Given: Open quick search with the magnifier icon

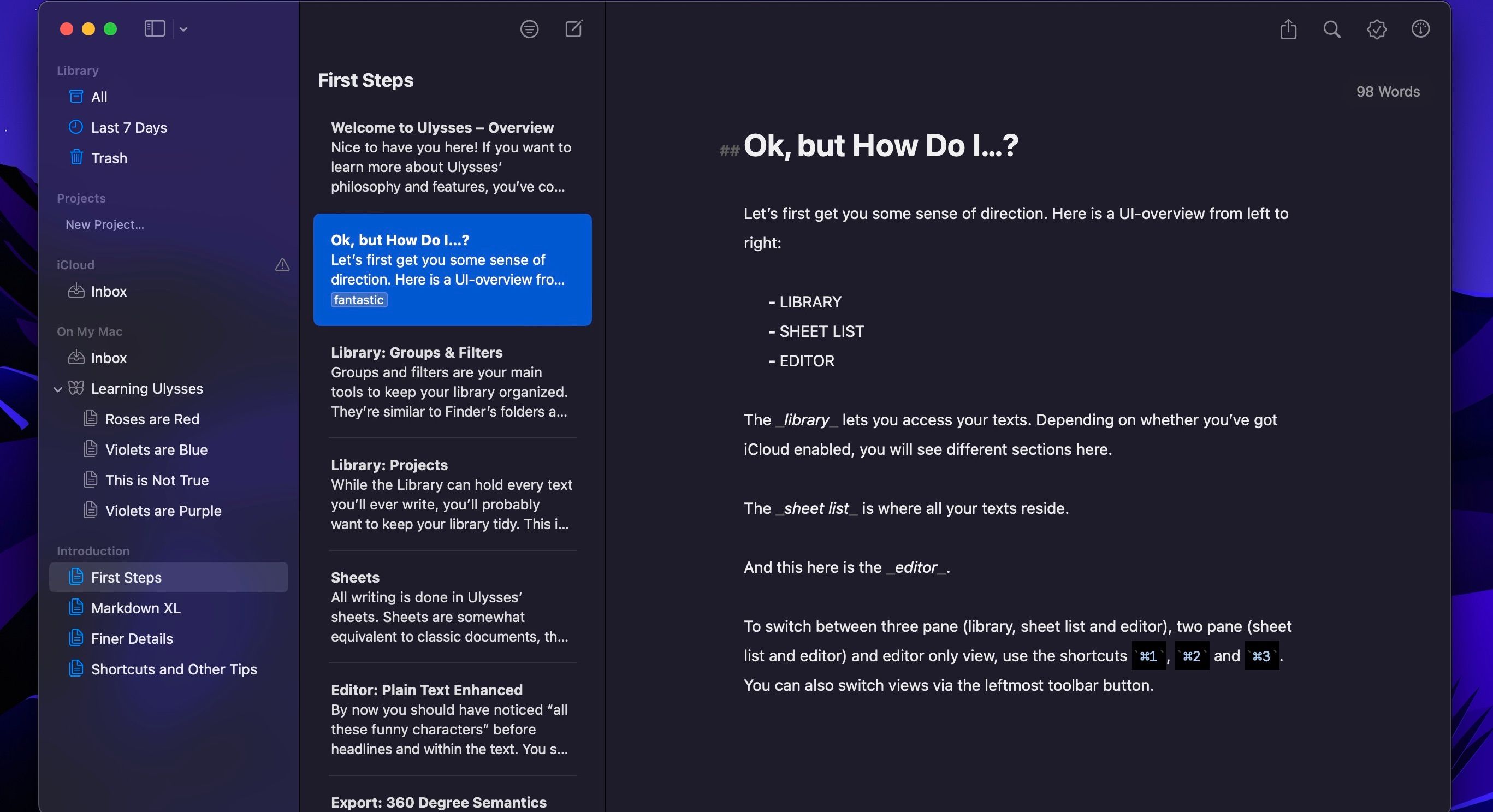Looking at the screenshot, I should pyautogui.click(x=1331, y=29).
